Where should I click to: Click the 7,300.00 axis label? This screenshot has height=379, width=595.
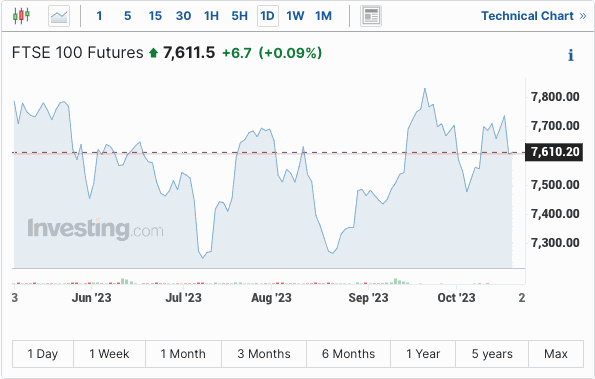pyautogui.click(x=555, y=243)
